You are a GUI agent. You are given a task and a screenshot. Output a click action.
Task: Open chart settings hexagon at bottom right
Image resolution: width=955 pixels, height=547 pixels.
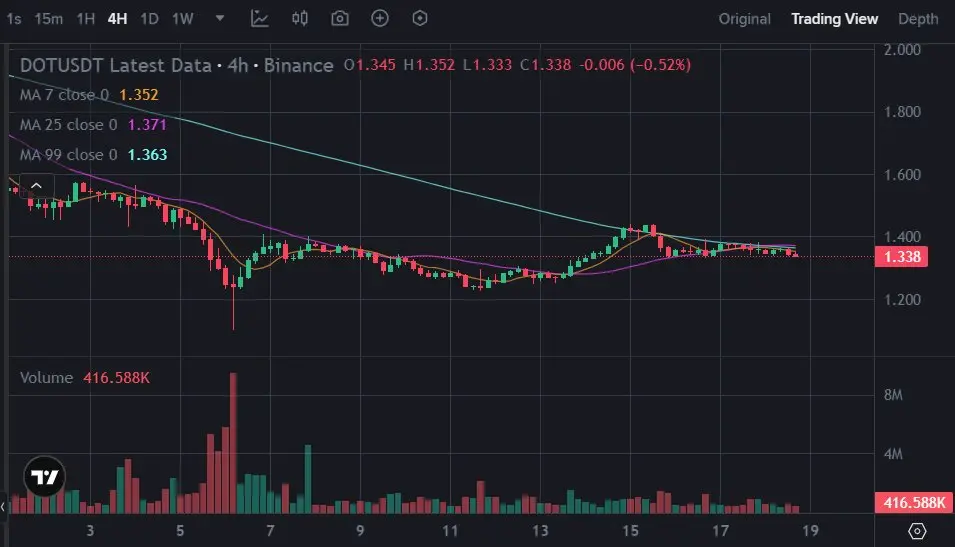(917, 530)
